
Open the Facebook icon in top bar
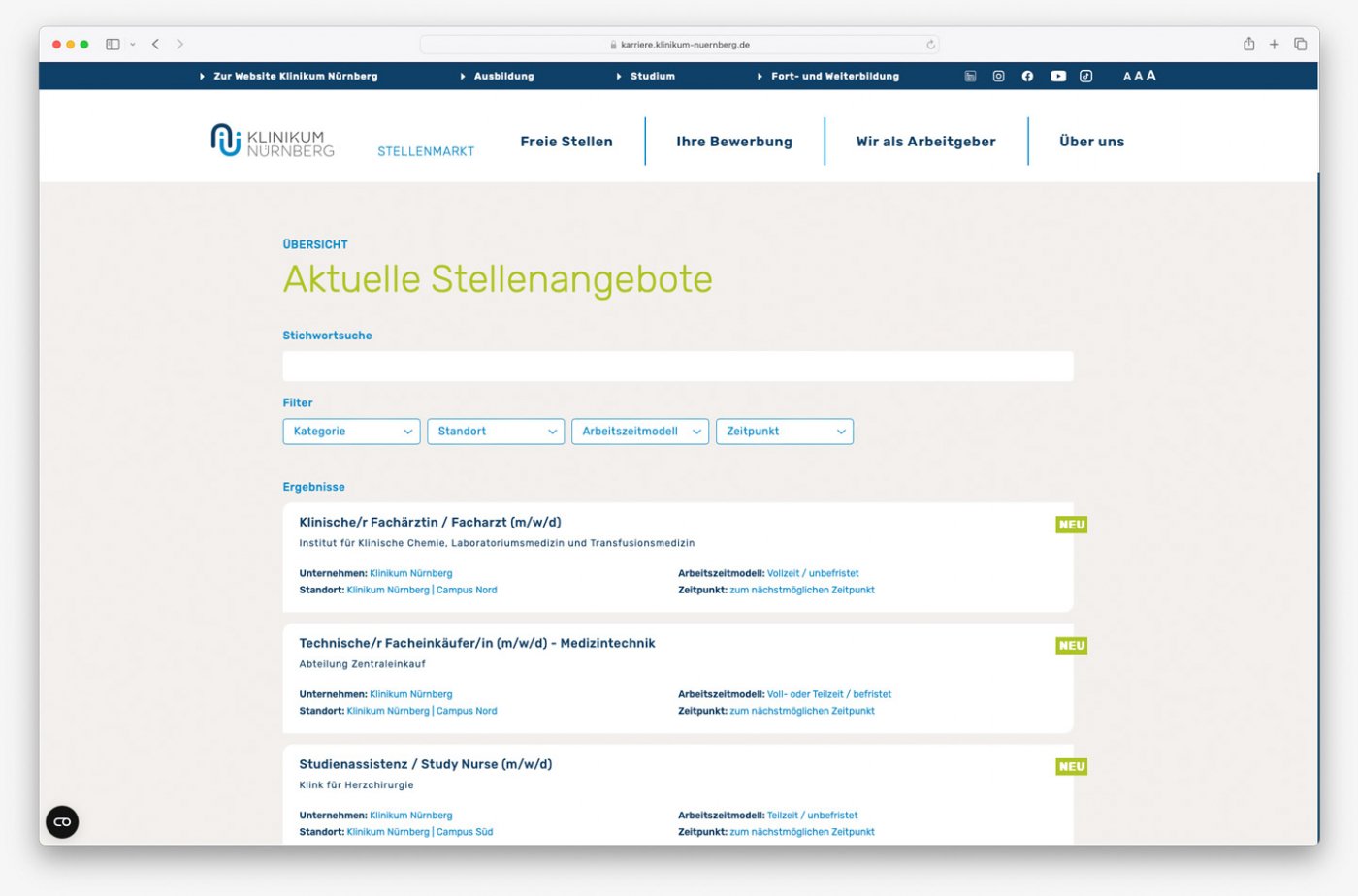(x=1027, y=76)
